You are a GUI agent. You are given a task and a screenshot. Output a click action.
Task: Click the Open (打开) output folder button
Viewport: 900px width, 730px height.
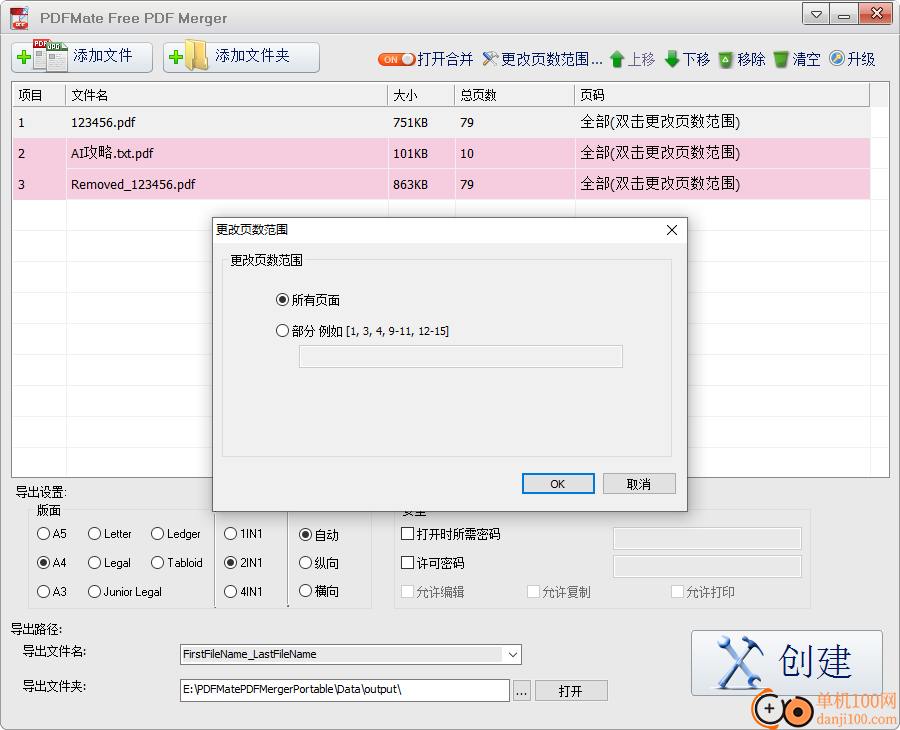[x=571, y=691]
